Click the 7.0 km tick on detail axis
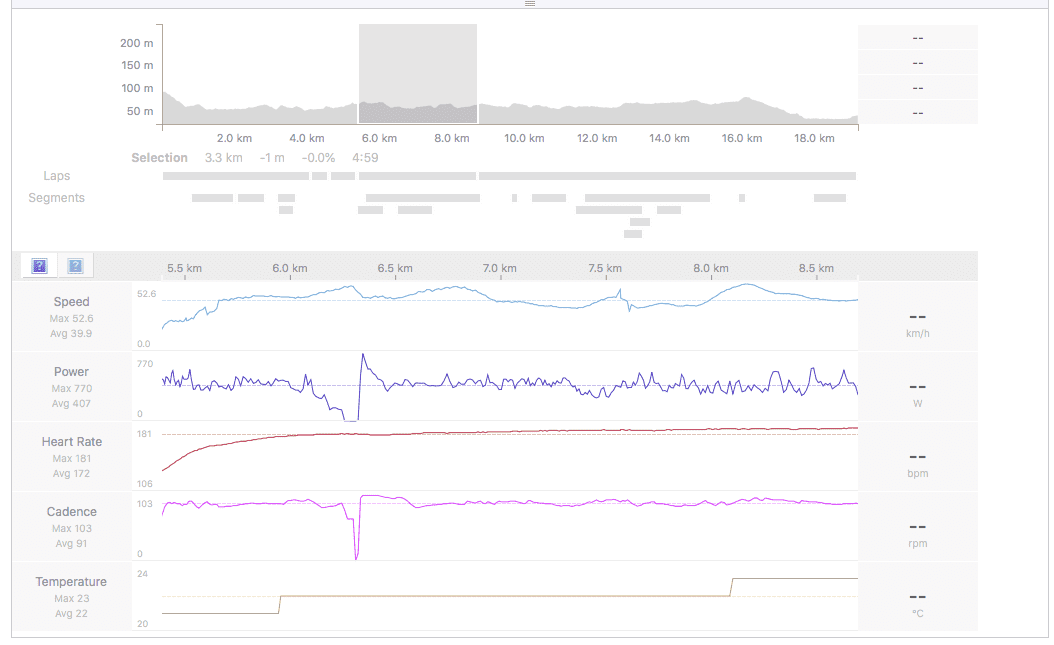 tap(499, 268)
